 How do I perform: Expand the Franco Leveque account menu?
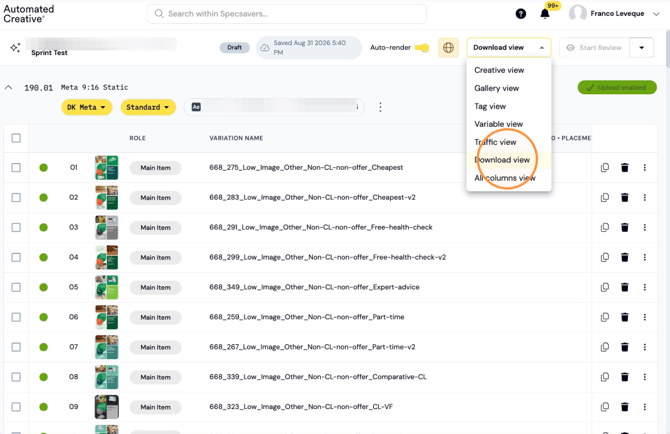click(x=656, y=14)
